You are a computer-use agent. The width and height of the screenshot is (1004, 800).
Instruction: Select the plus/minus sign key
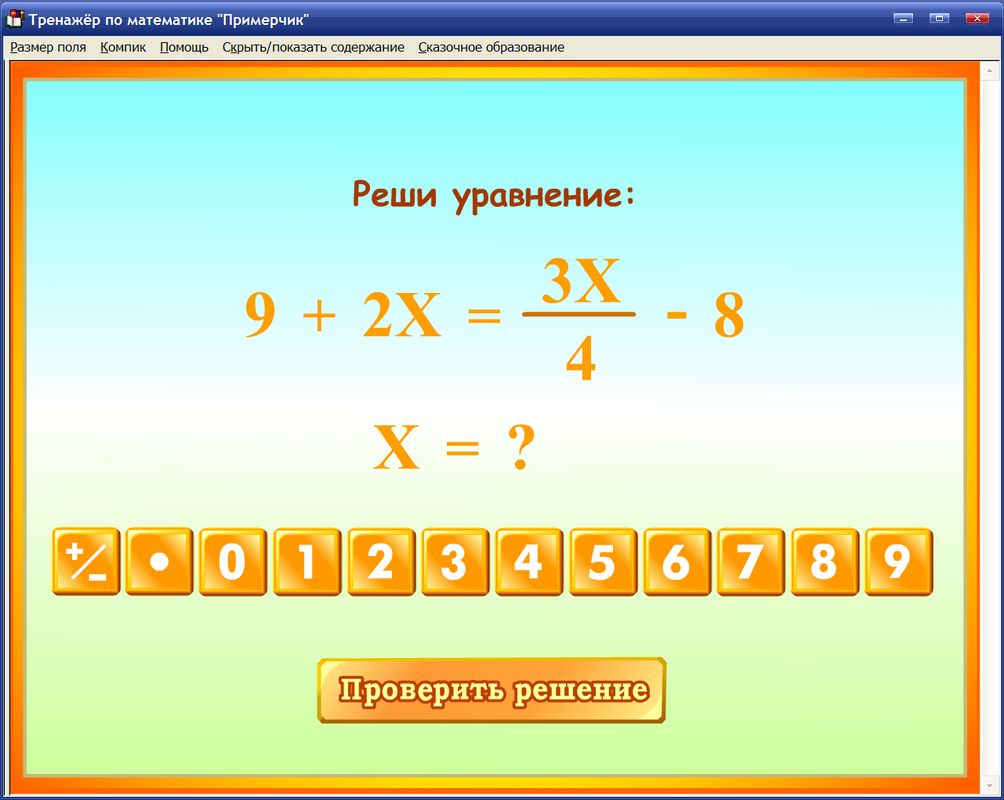(86, 562)
